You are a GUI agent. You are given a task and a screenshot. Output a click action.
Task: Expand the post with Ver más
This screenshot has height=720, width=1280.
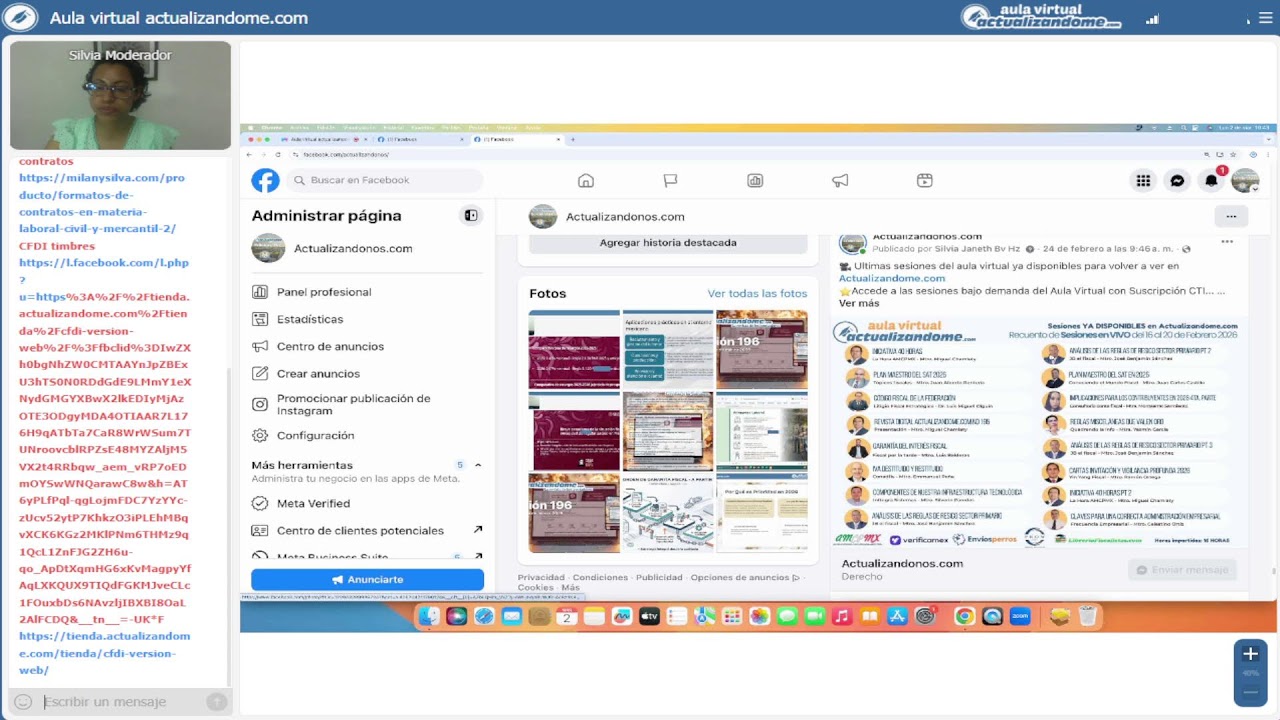859,303
